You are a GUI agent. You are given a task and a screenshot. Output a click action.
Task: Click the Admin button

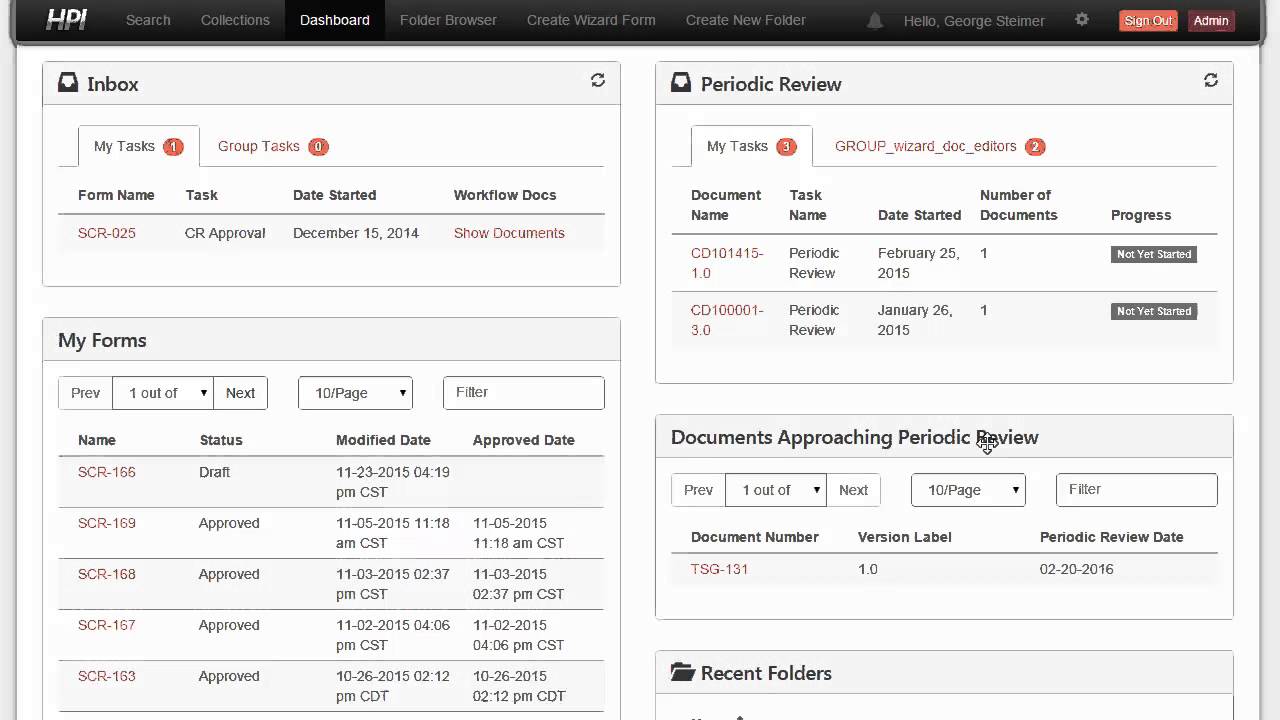click(x=1211, y=21)
